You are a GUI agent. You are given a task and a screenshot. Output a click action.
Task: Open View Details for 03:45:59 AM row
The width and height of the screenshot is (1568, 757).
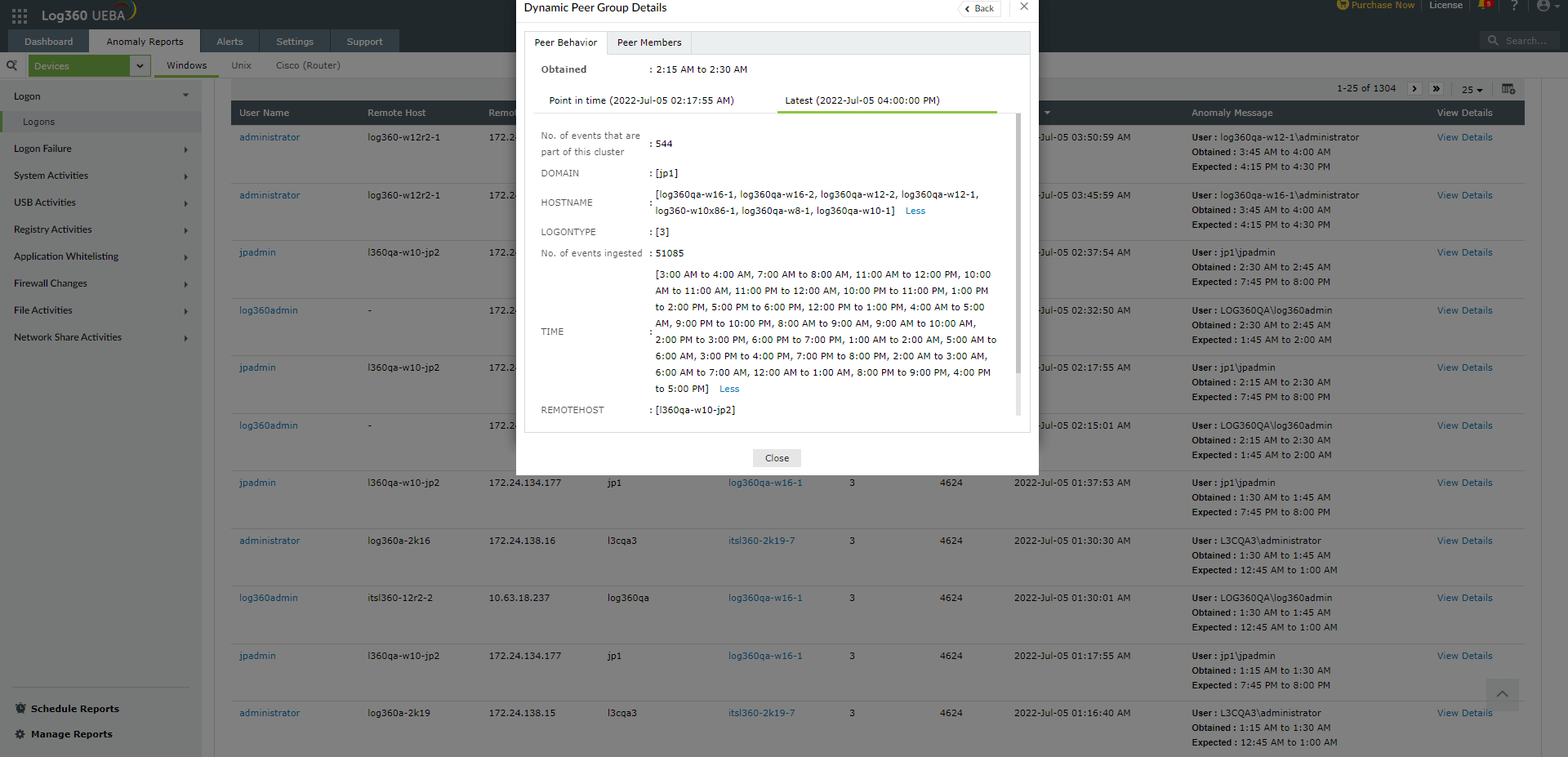(1464, 195)
